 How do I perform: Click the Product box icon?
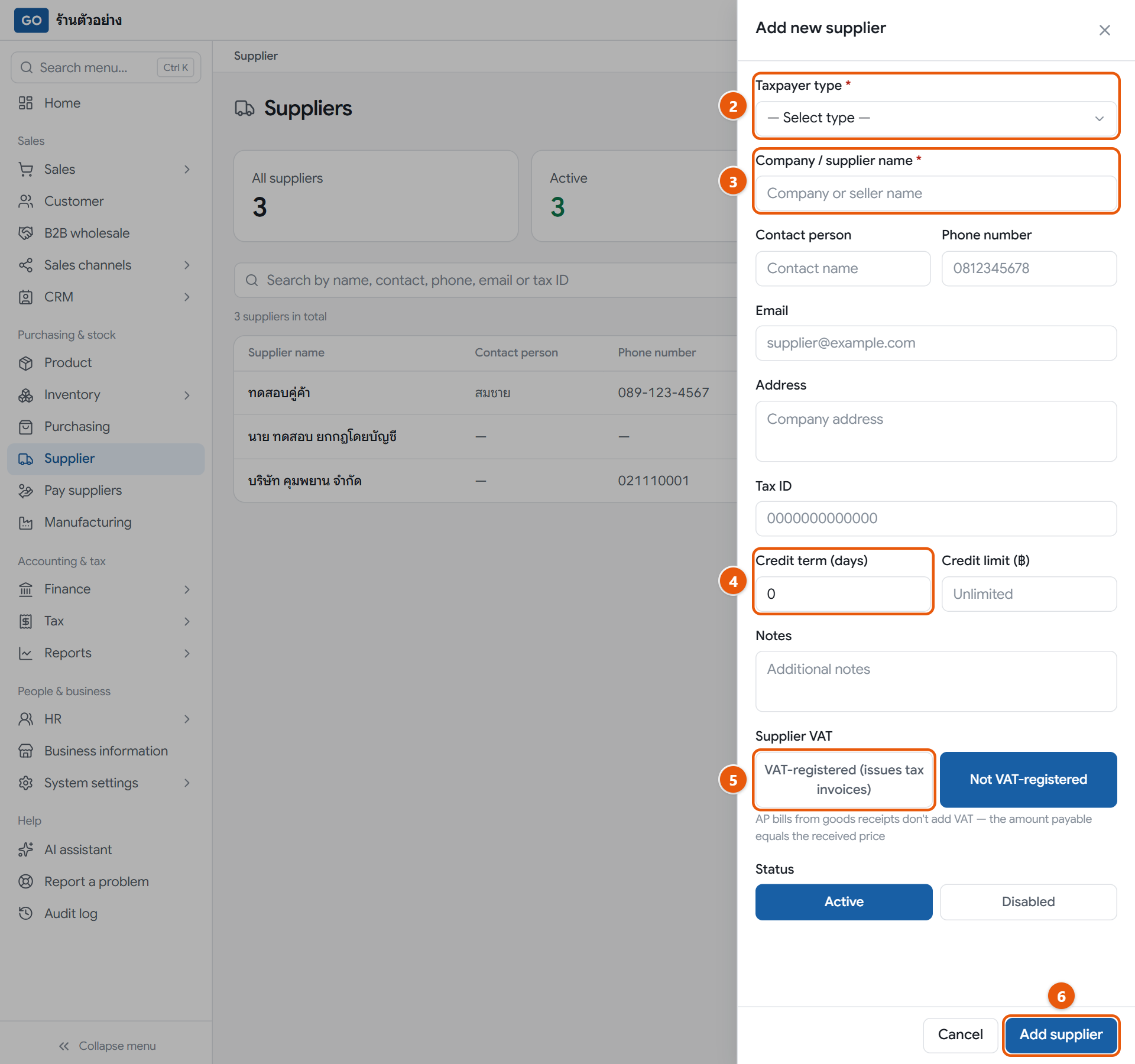(x=25, y=363)
